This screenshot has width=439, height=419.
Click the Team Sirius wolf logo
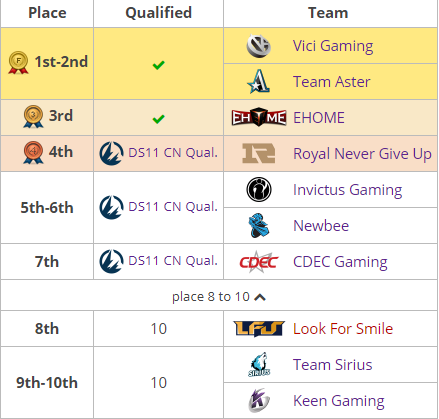[259, 364]
